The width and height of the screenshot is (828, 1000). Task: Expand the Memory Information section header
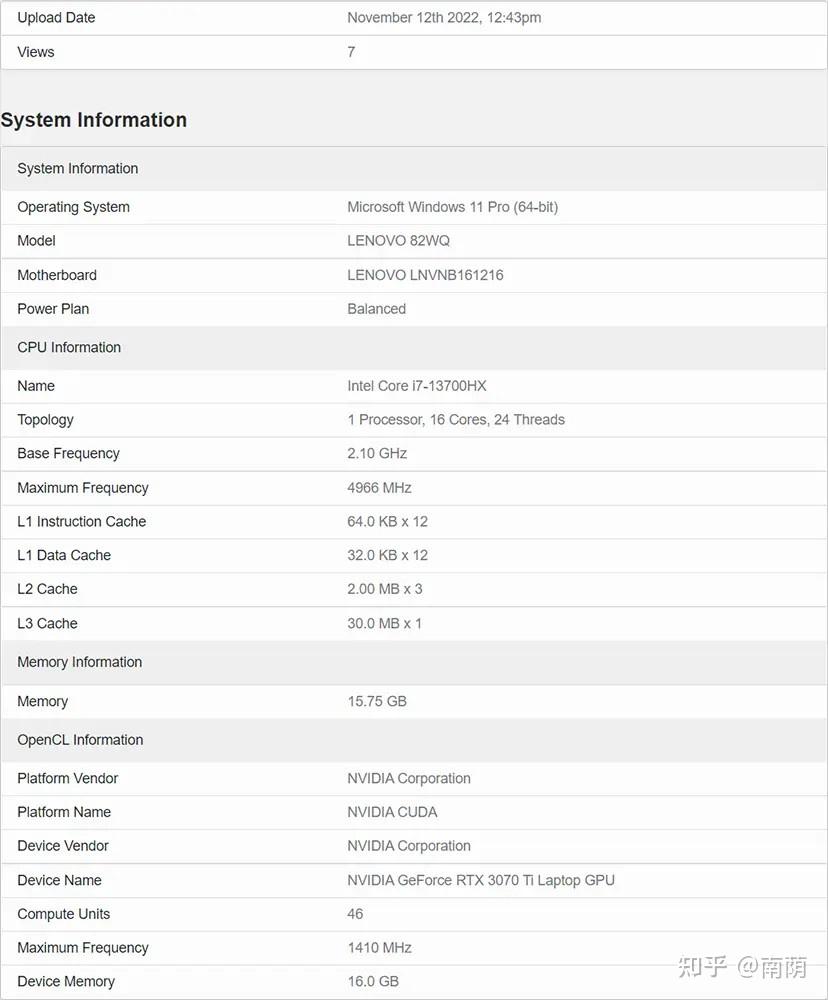click(x=79, y=662)
